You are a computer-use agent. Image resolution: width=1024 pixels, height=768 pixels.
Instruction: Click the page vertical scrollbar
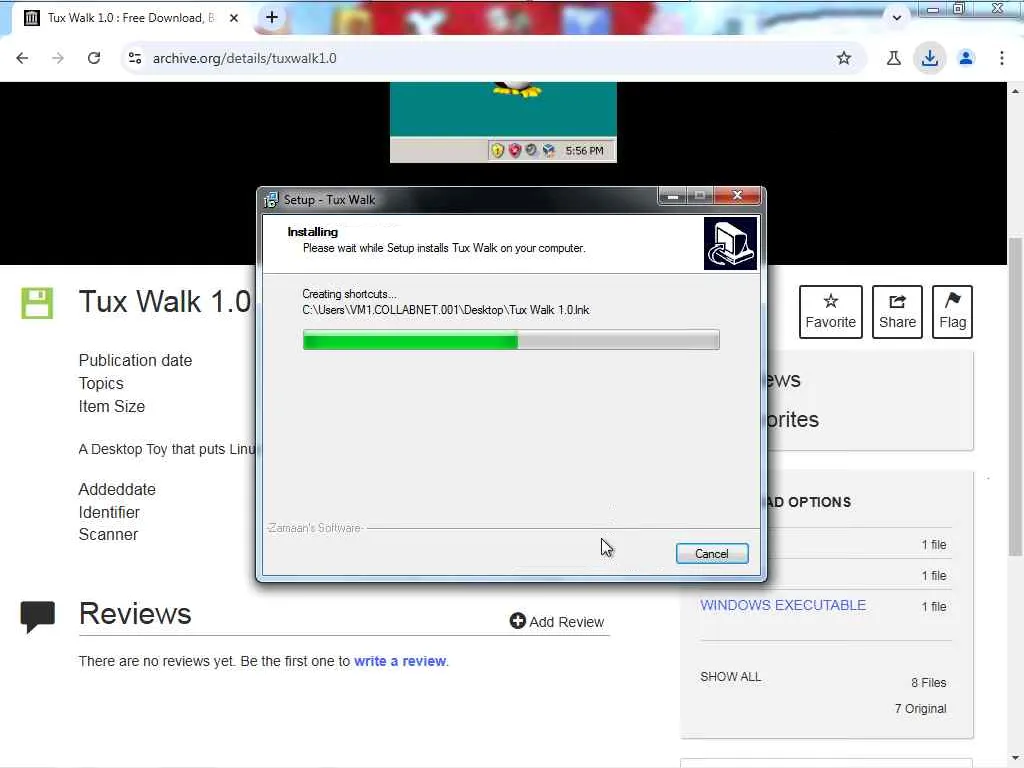point(1015,398)
